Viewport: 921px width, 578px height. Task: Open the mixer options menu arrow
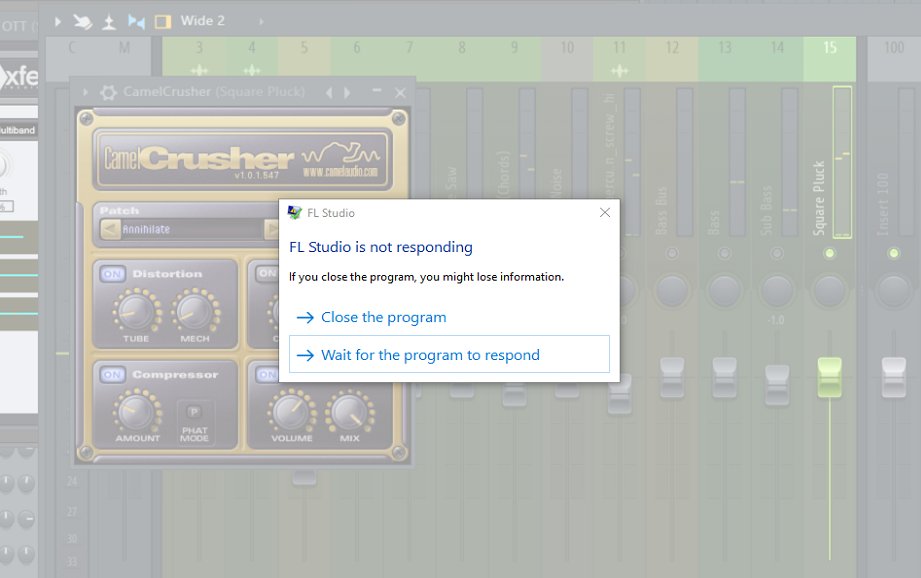[58, 22]
